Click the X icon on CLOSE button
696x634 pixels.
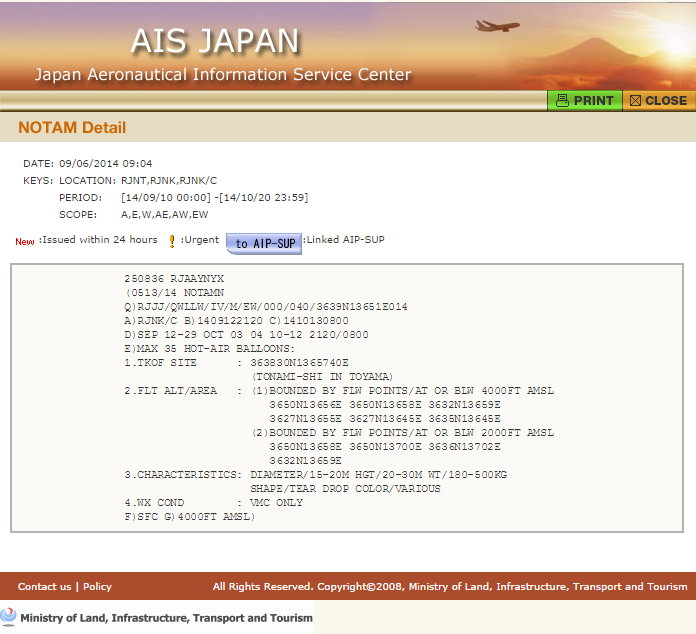(x=635, y=100)
